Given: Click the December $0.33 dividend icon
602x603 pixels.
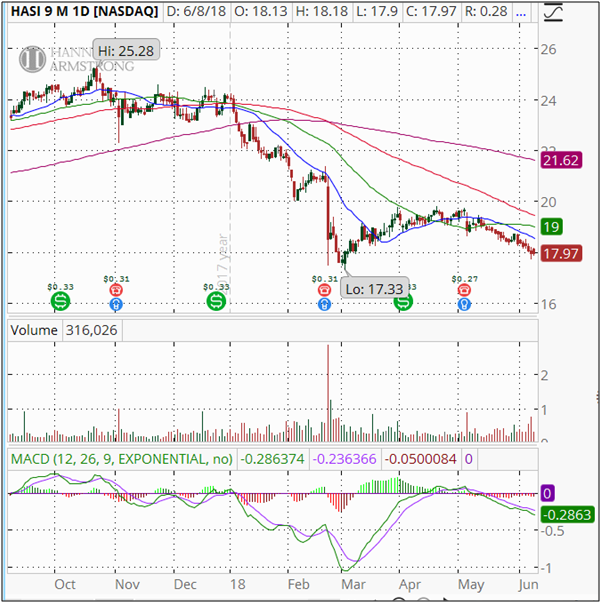Looking at the screenshot, I should click(x=216, y=301).
